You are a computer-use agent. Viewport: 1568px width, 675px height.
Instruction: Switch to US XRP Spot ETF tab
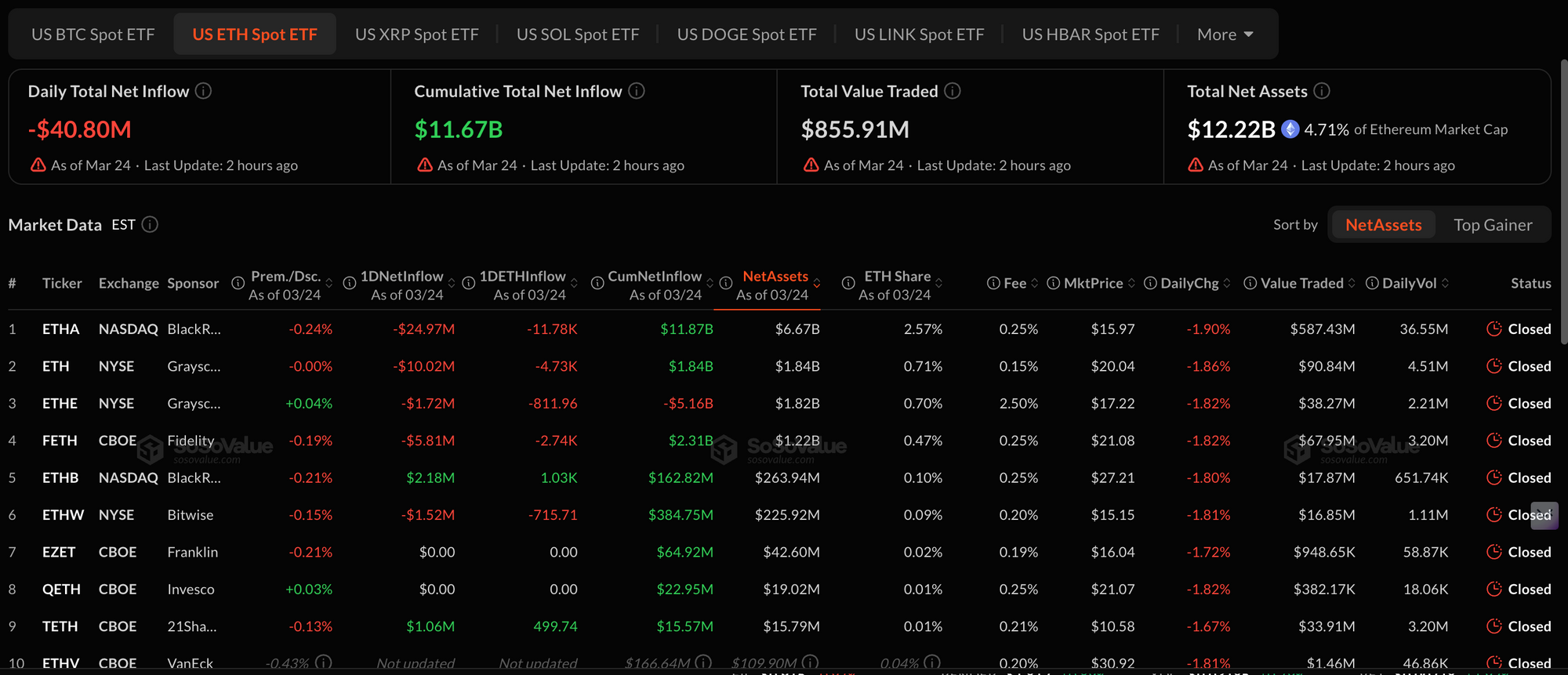tap(417, 34)
